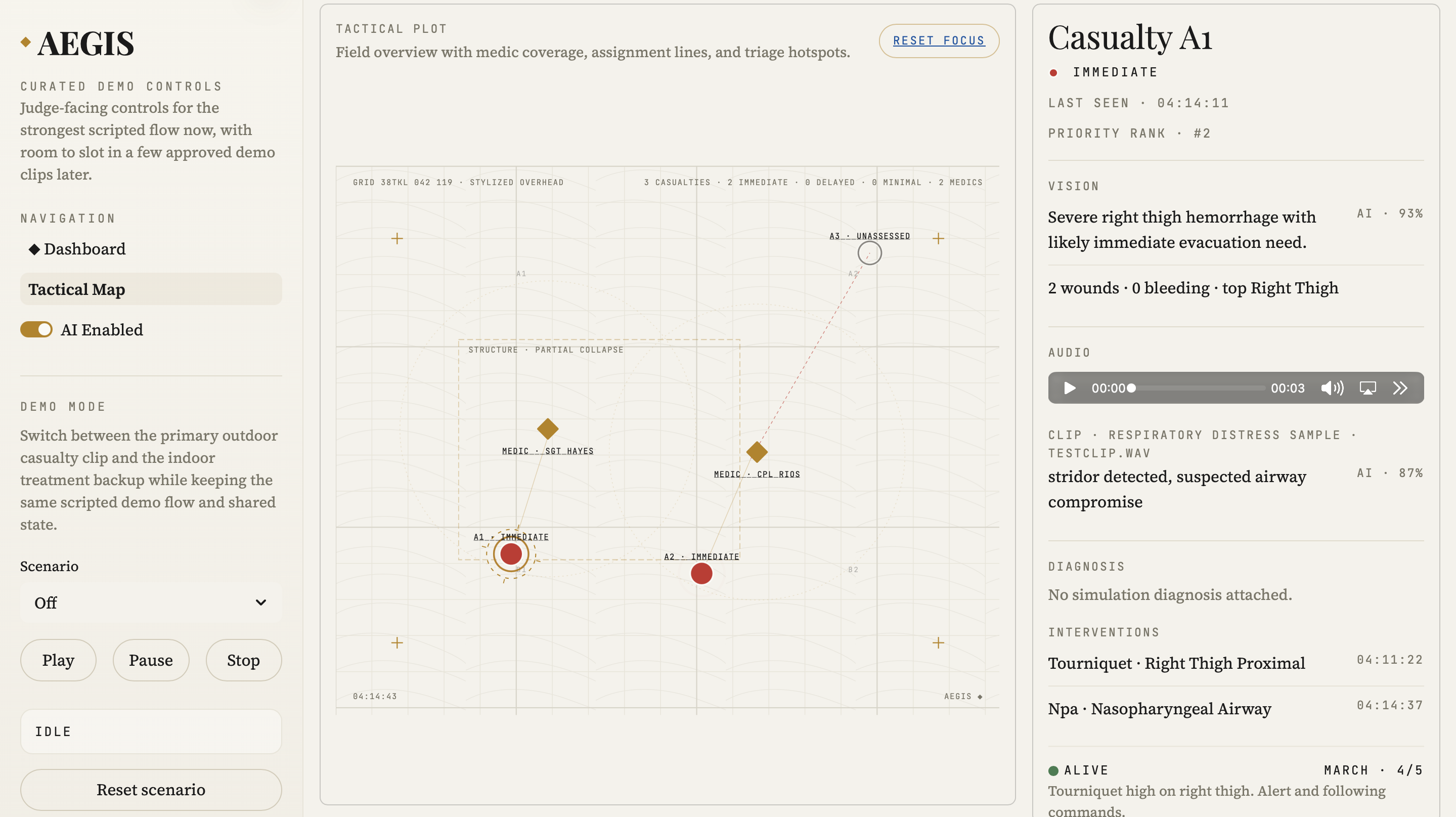Play the respiratory distress audio clip
The height and width of the screenshot is (817, 1456).
1070,388
